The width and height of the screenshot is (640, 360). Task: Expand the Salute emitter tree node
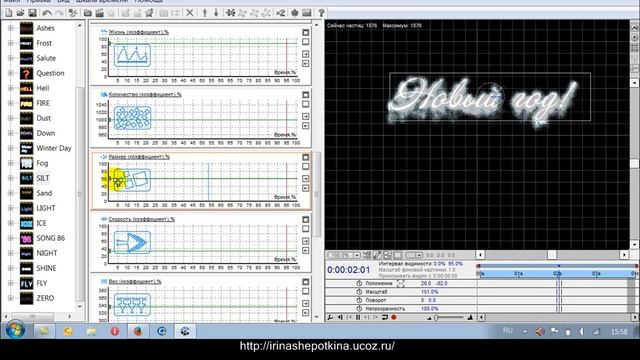tap(11, 58)
